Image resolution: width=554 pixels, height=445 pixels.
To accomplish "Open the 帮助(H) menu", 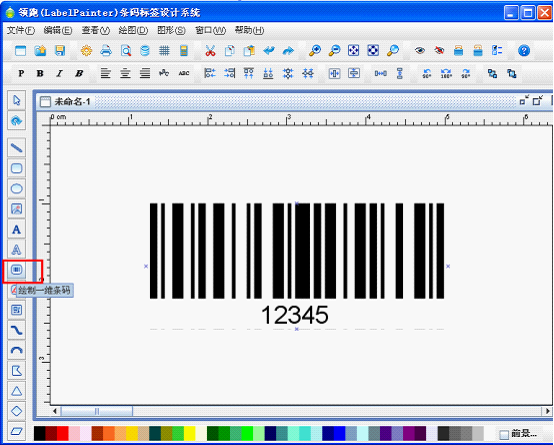I will 249,30.
